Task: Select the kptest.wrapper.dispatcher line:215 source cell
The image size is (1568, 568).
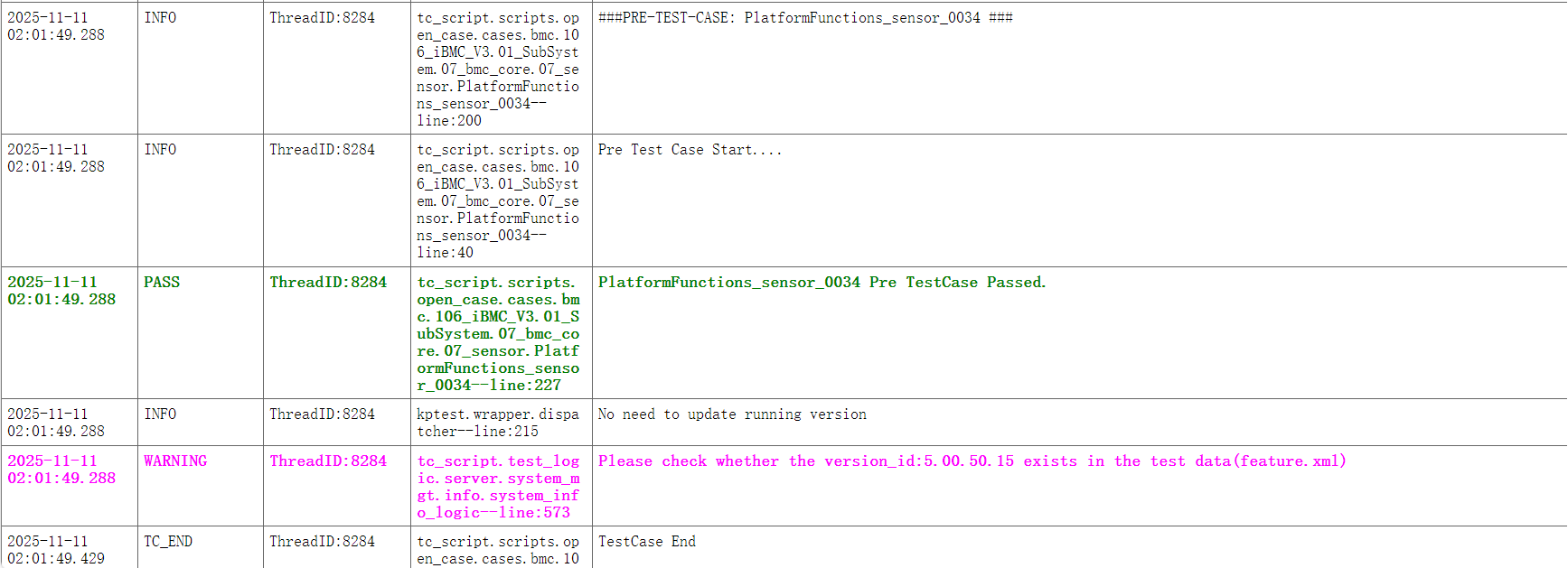Action: tap(498, 423)
